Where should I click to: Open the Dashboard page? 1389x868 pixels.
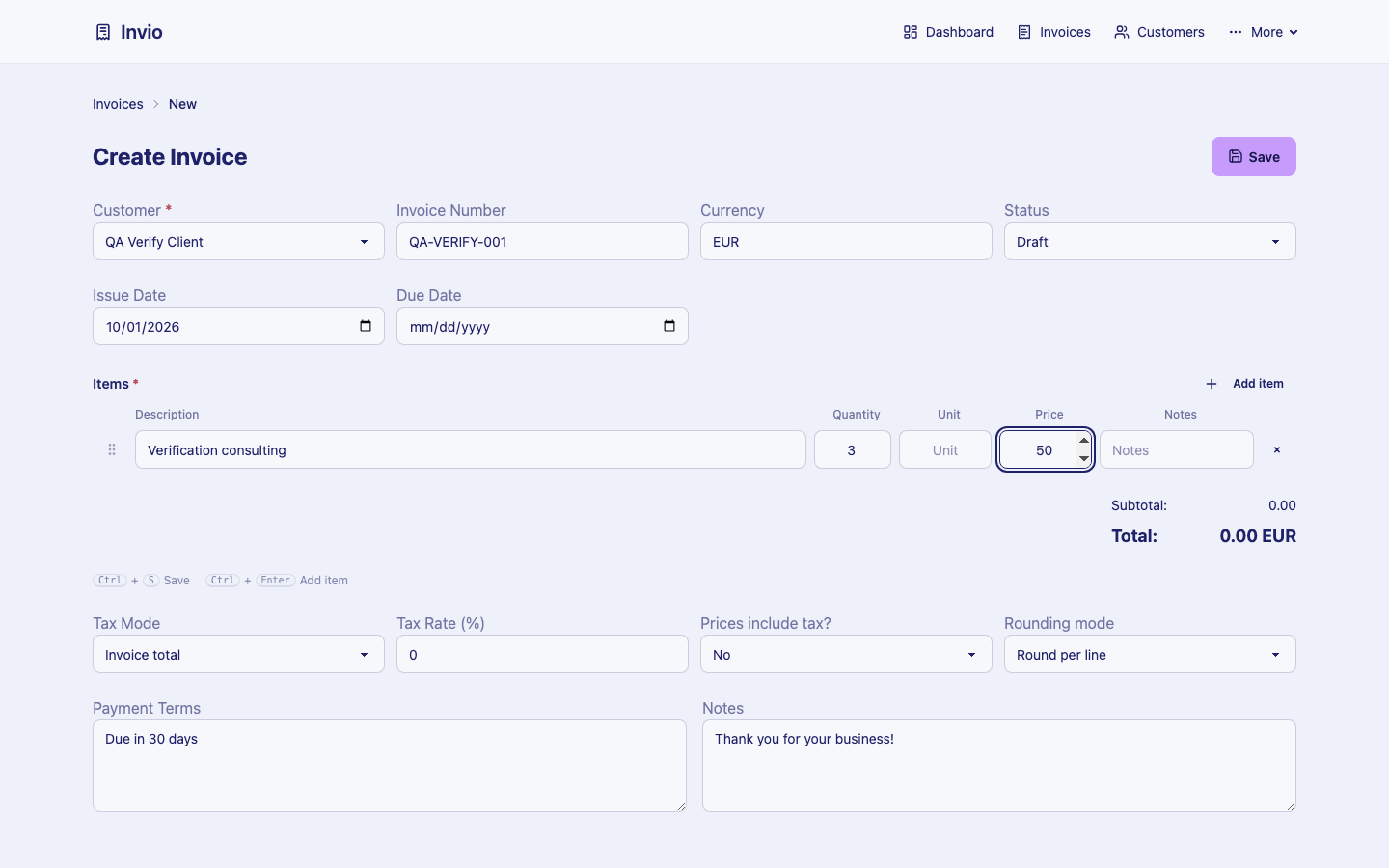click(x=948, y=32)
